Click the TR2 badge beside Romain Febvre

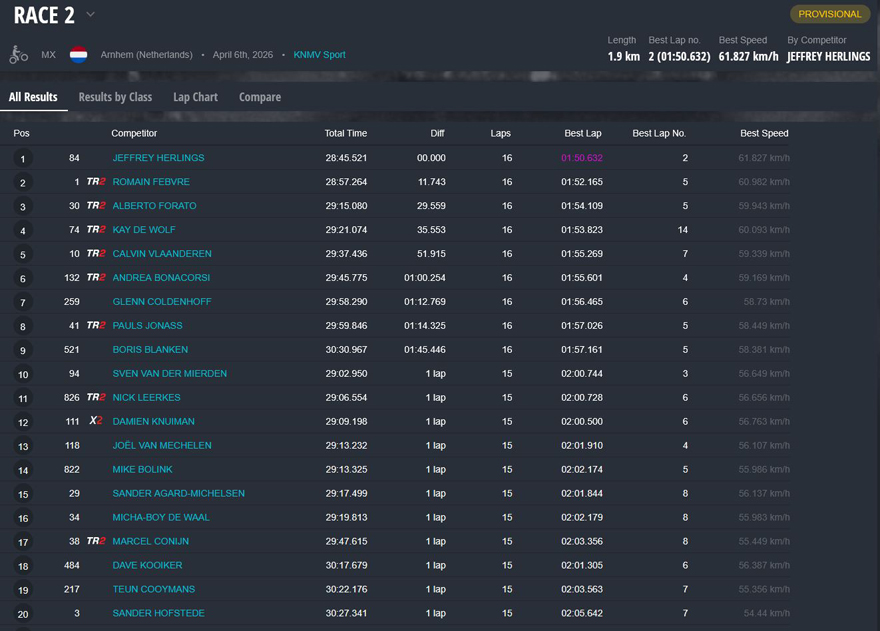pyautogui.click(x=96, y=182)
